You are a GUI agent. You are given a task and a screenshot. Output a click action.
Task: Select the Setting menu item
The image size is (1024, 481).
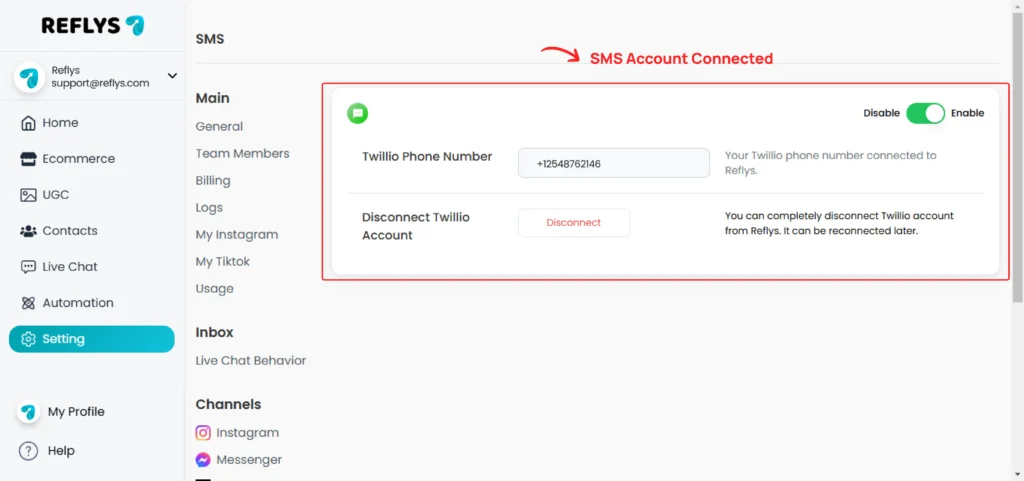click(x=91, y=339)
